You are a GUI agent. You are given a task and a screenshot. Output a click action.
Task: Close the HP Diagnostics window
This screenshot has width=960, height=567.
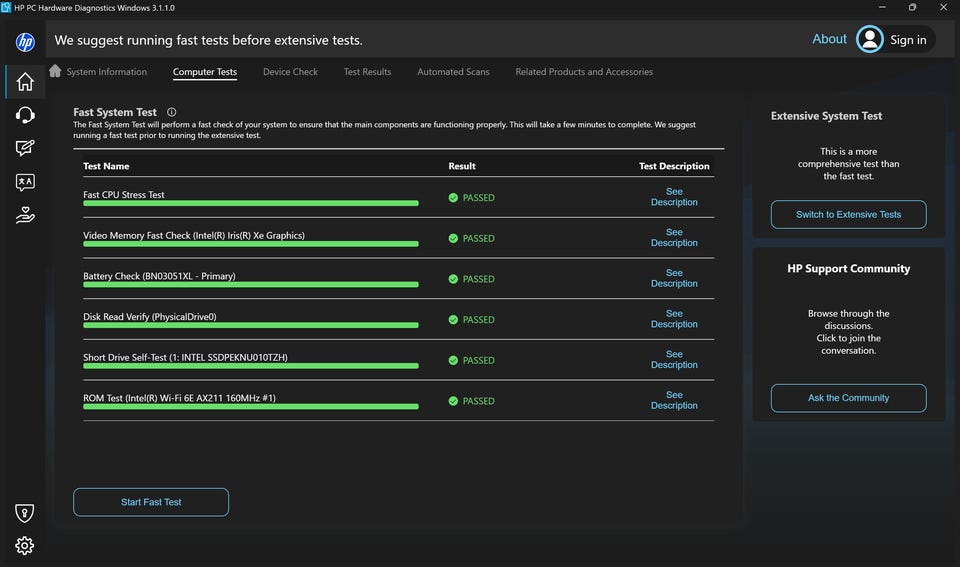[943, 7]
